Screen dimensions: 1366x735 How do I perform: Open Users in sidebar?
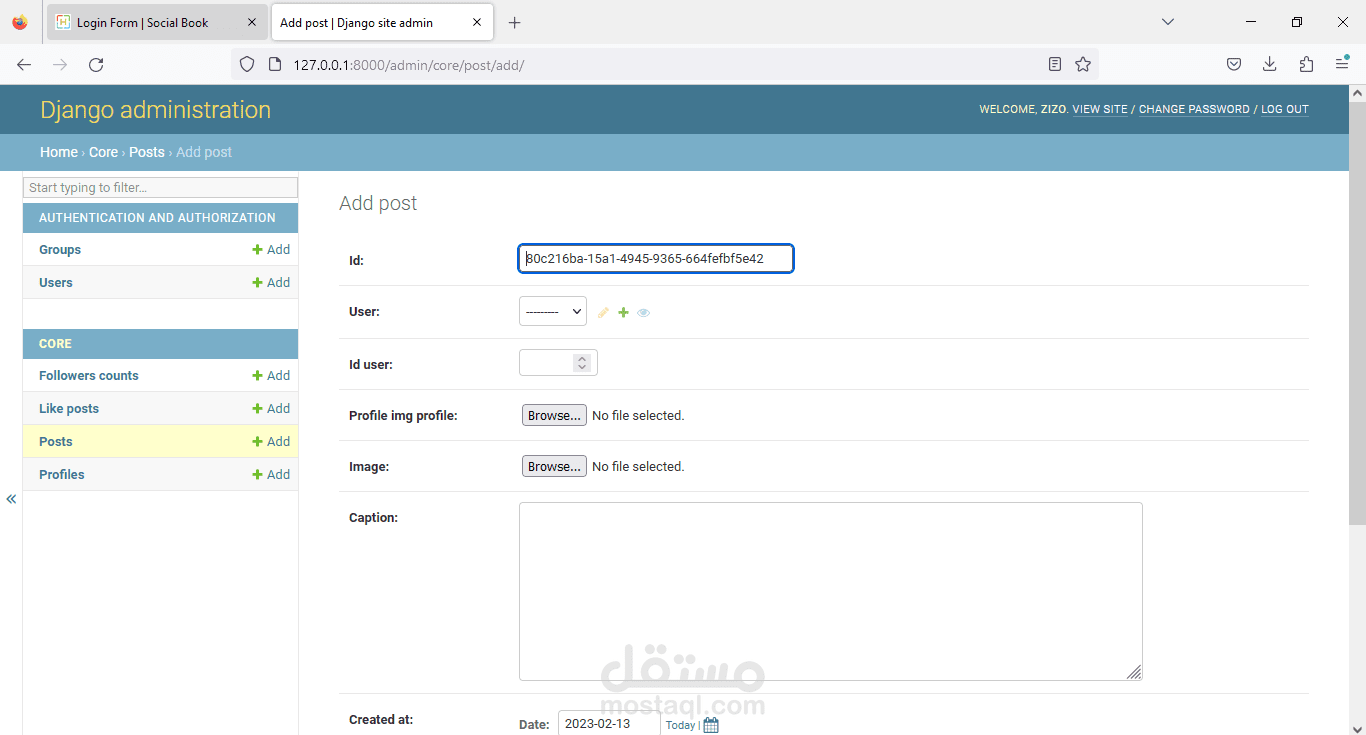(56, 283)
